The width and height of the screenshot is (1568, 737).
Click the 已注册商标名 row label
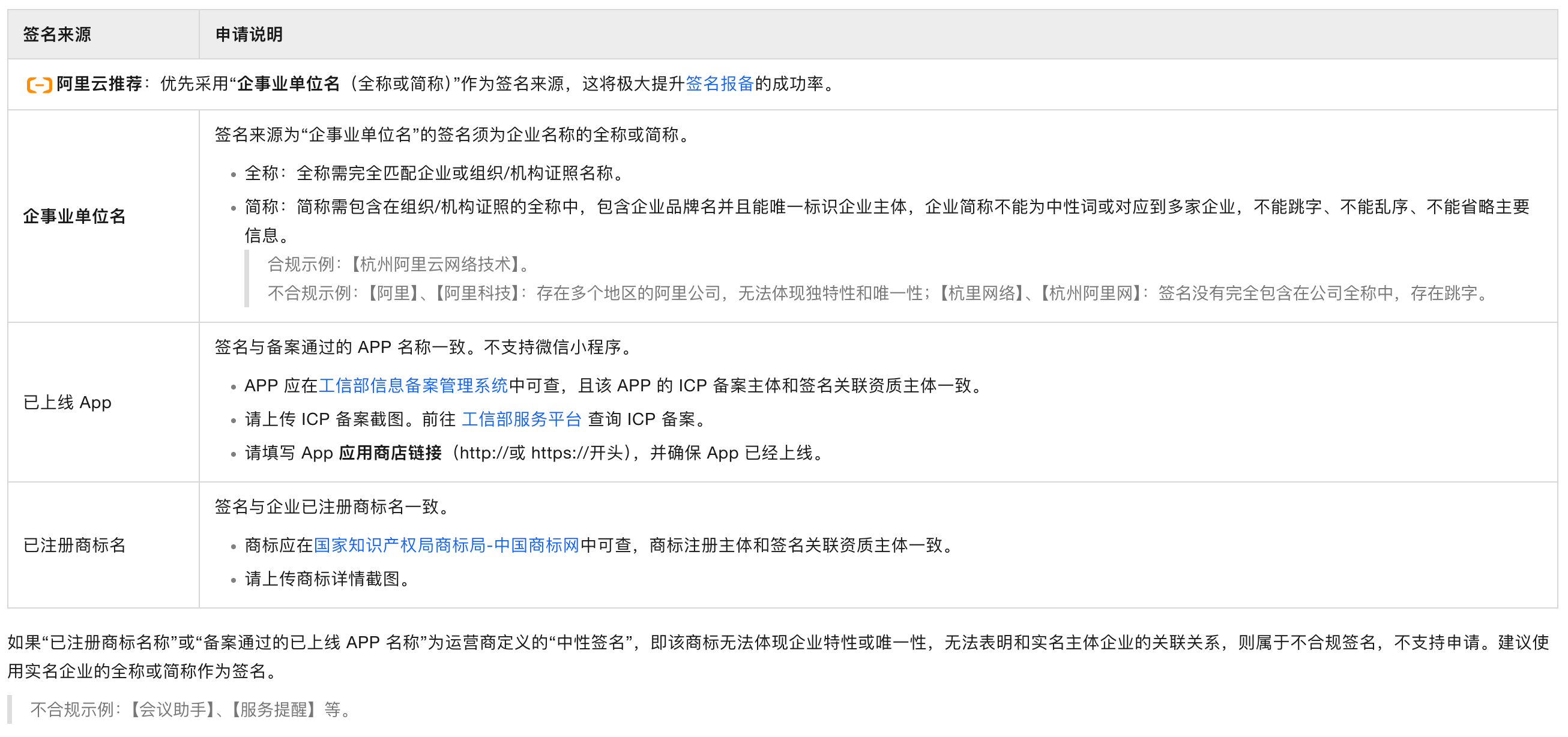(74, 546)
